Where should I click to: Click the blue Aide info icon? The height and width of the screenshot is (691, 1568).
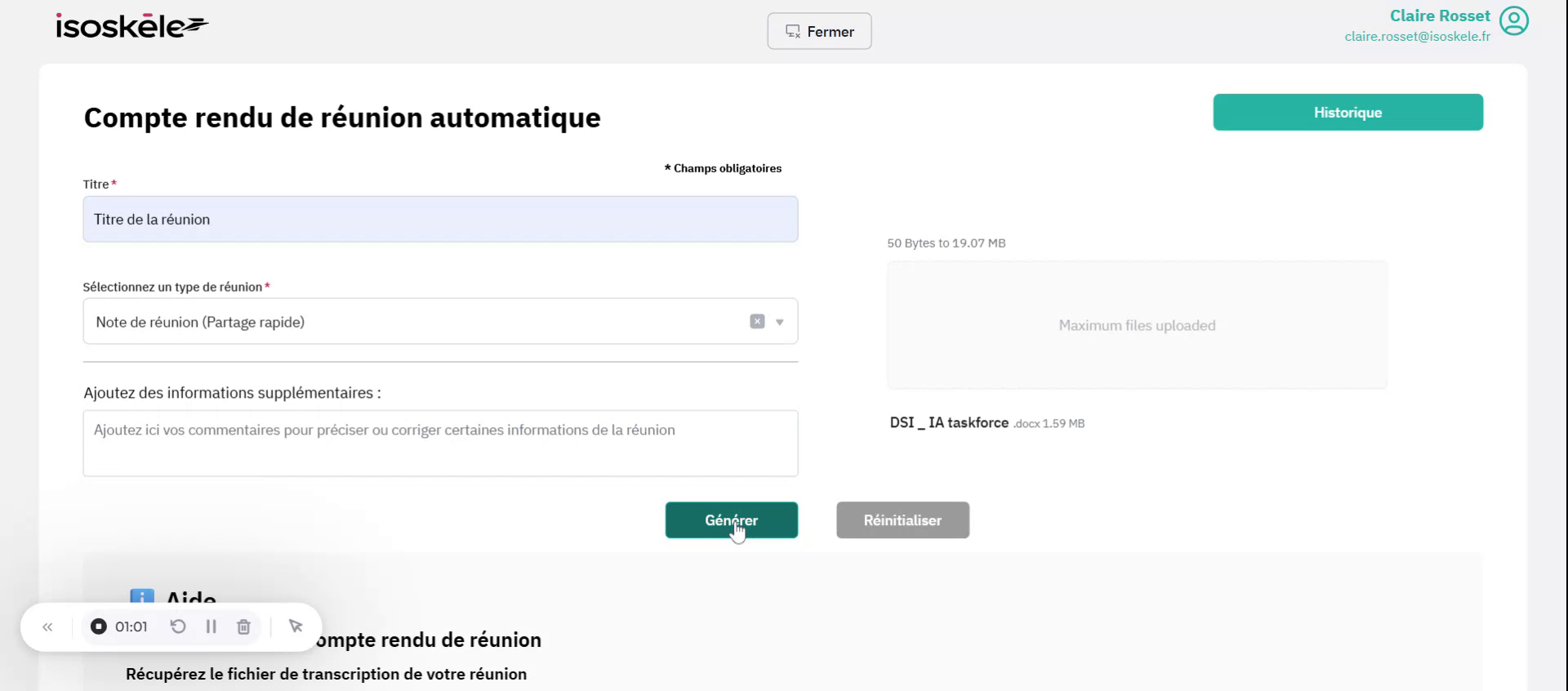coord(142,598)
